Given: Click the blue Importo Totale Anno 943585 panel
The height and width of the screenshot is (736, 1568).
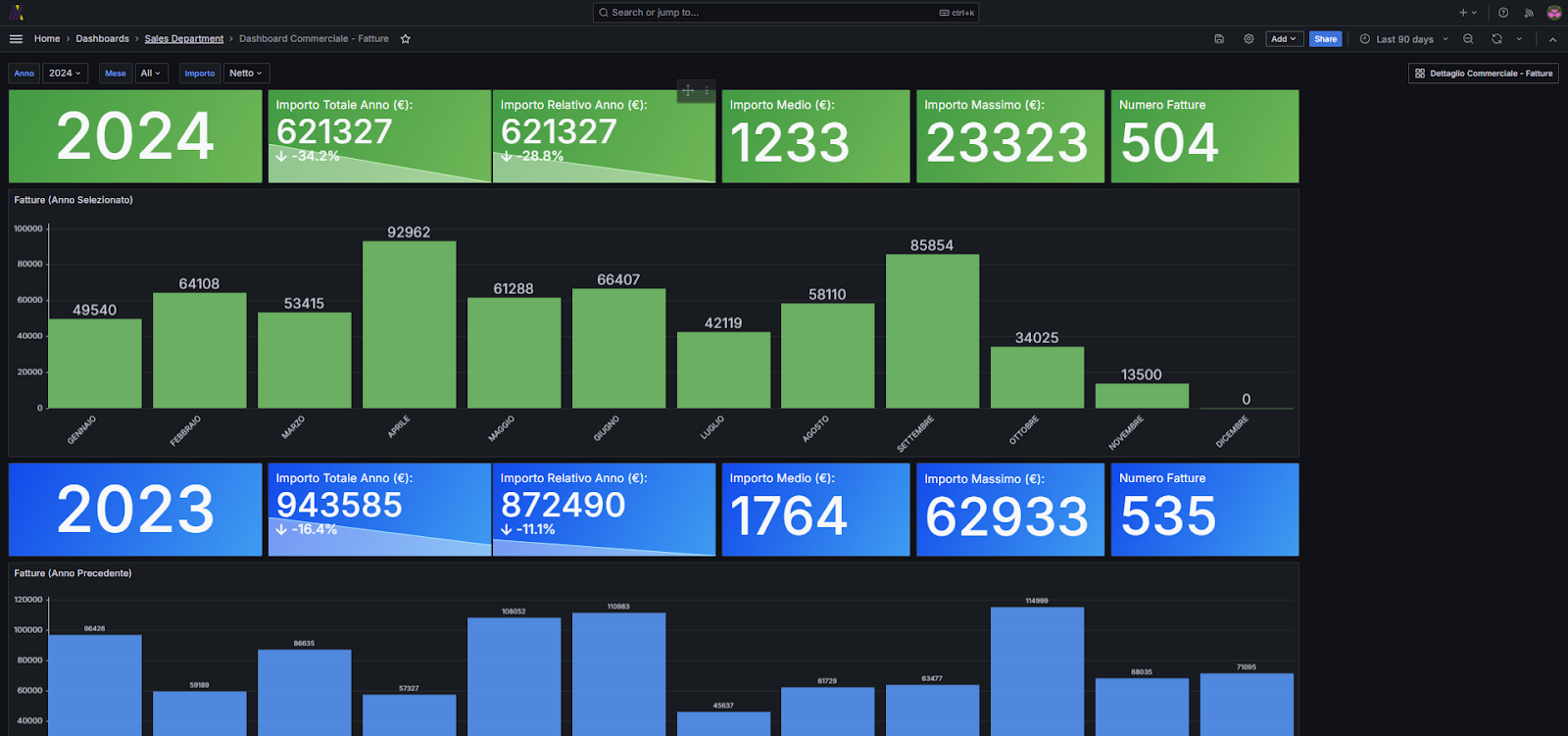Looking at the screenshot, I should (379, 510).
